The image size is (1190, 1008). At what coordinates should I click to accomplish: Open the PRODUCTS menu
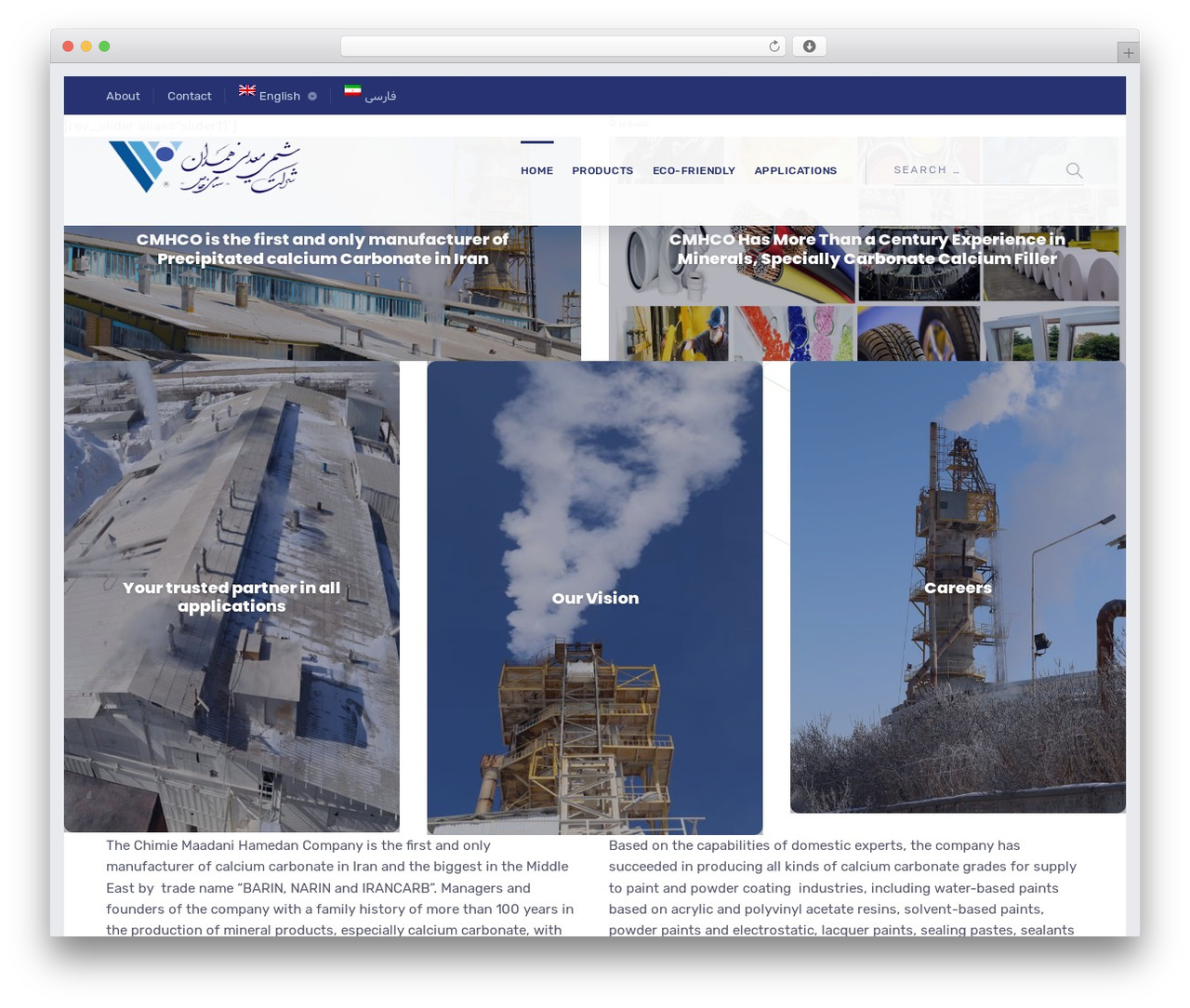tap(602, 171)
